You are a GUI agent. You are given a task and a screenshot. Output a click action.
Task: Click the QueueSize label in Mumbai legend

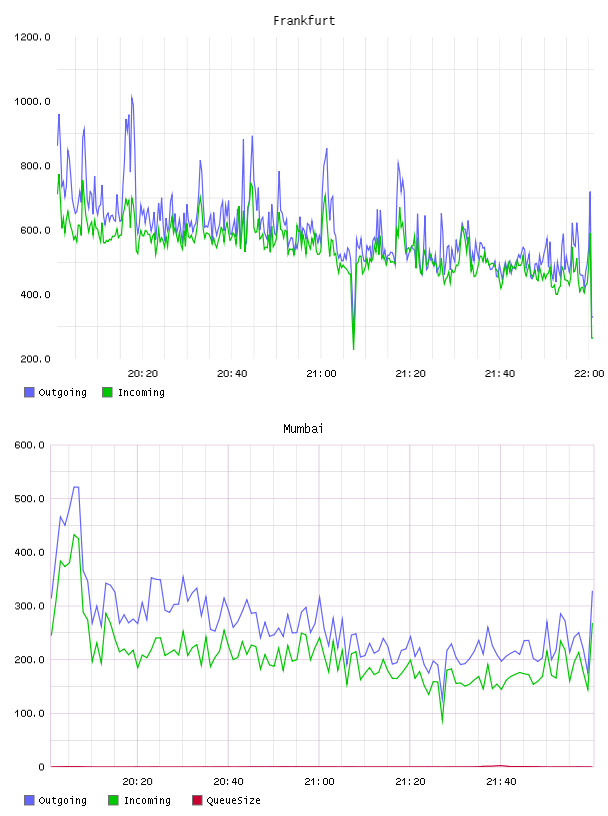point(233,800)
